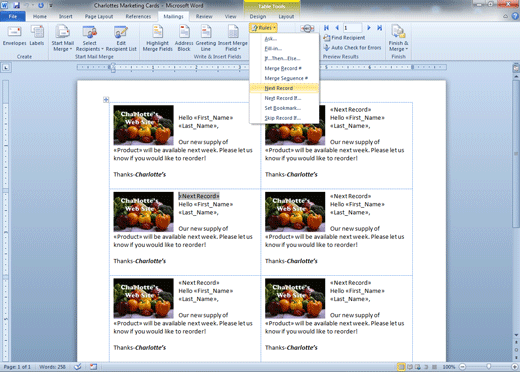Switch to the References tab
The image size is (520, 372).
point(138,16)
